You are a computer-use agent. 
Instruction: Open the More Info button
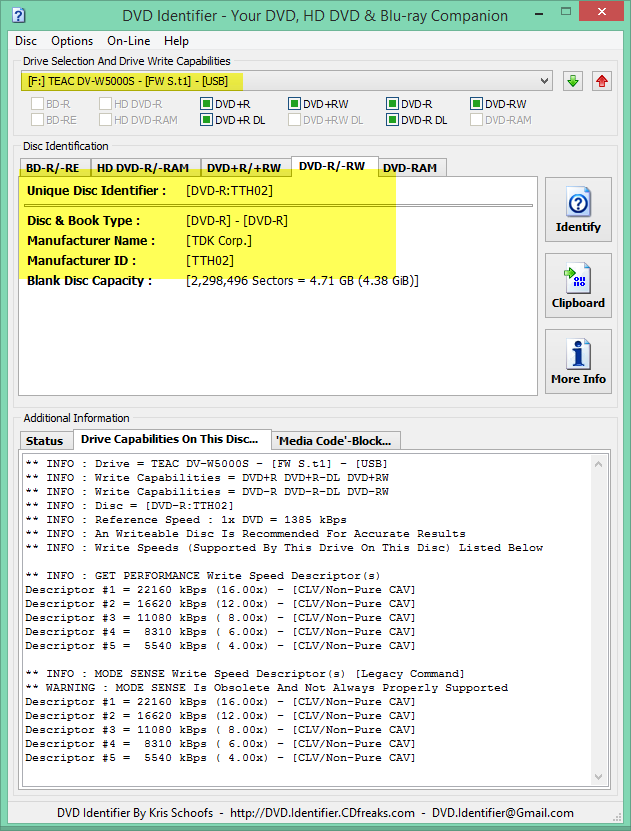578,361
